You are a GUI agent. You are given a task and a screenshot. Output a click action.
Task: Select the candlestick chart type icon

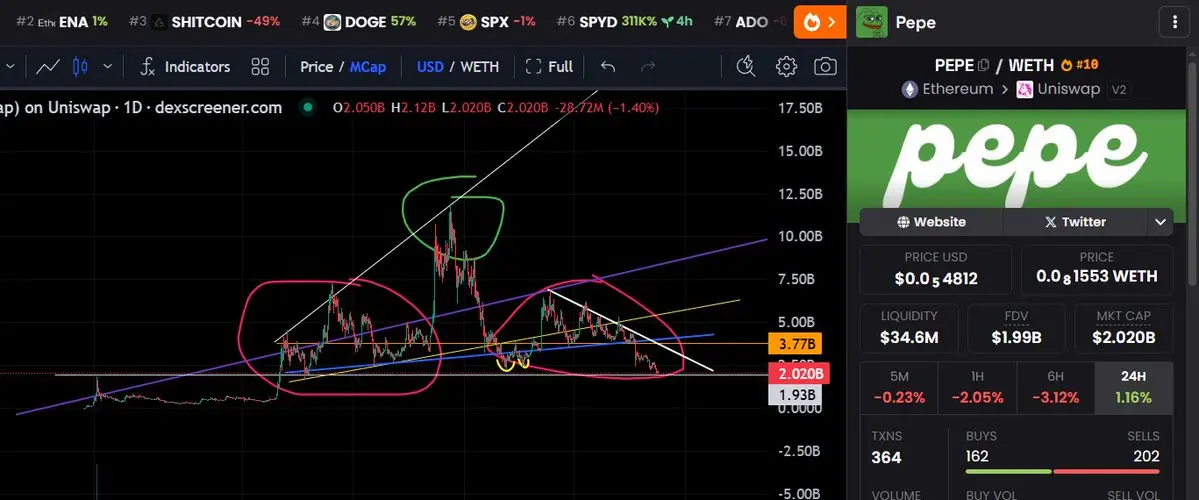point(80,67)
